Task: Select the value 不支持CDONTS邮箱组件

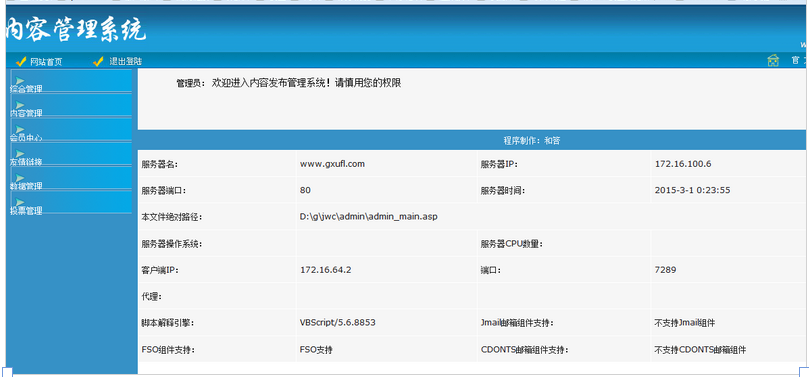Action: pos(700,350)
